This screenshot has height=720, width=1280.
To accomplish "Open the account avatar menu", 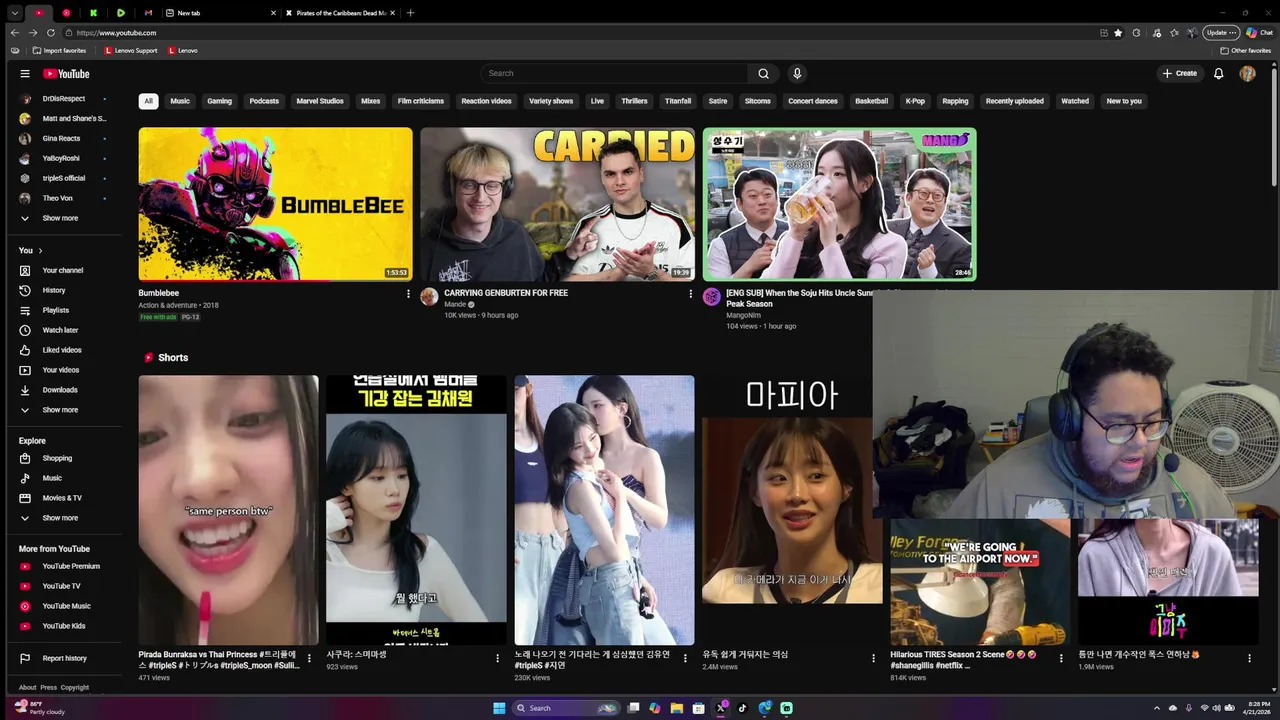I will pos(1247,73).
